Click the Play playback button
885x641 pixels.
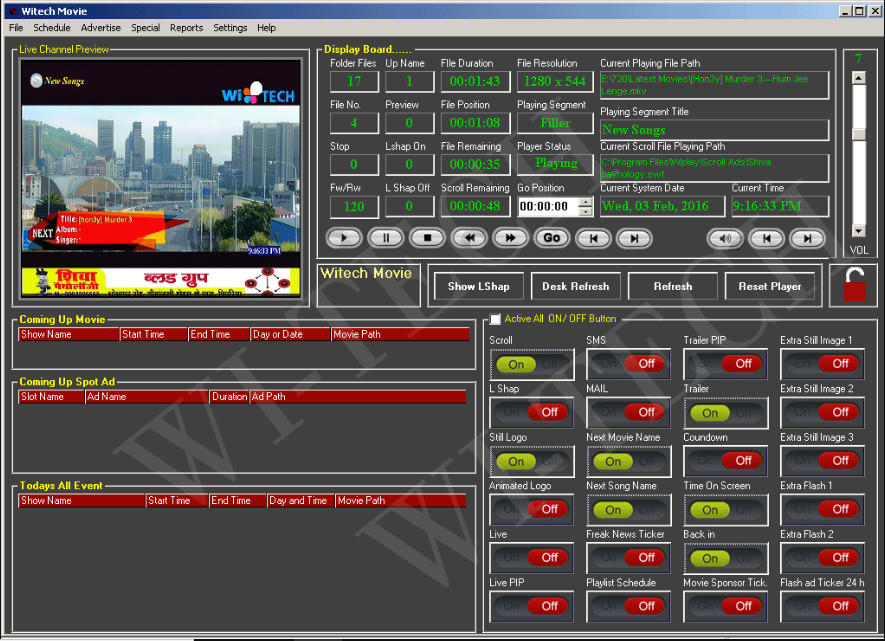[x=344, y=238]
